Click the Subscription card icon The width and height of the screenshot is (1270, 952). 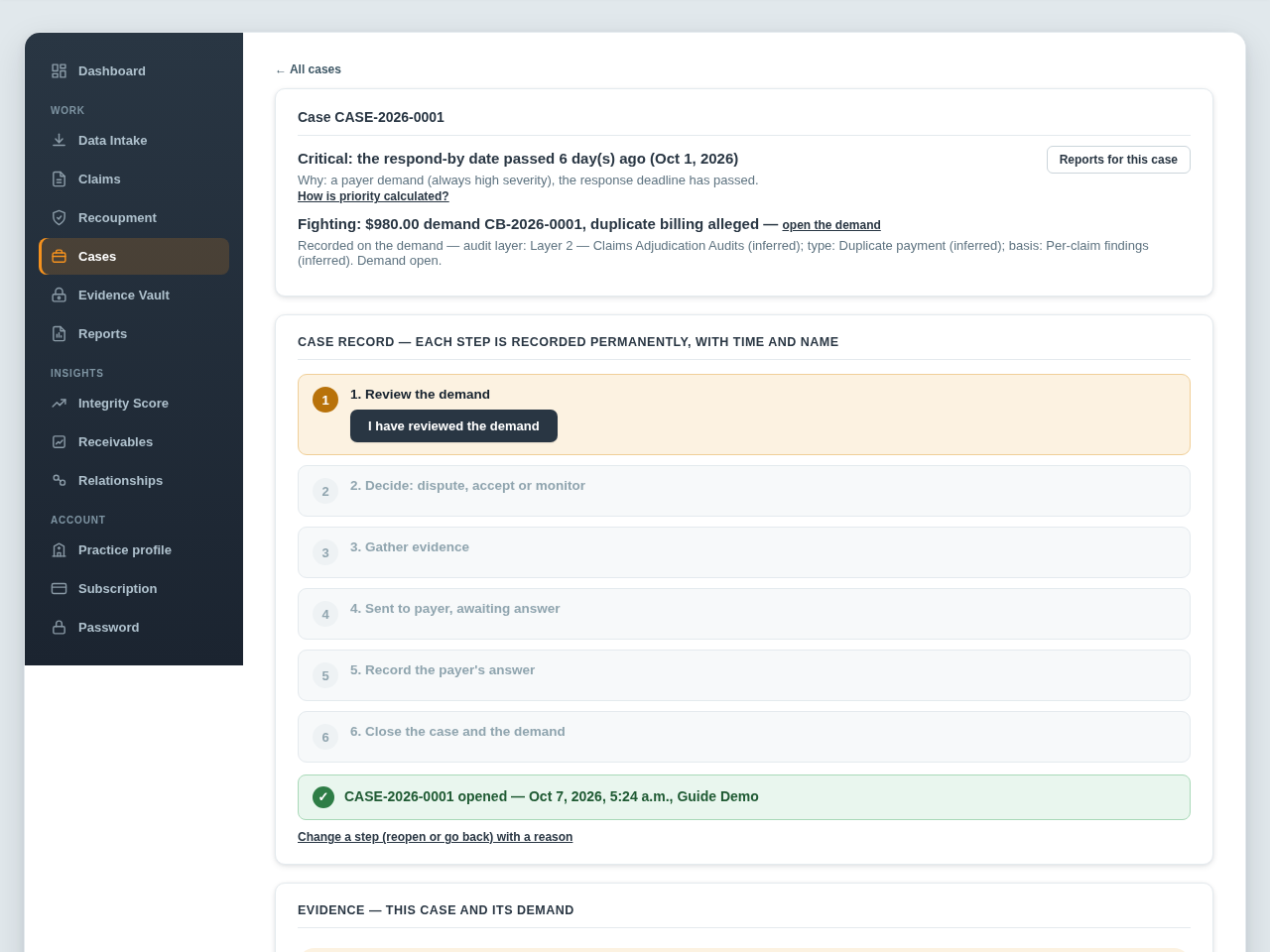pyautogui.click(x=59, y=589)
